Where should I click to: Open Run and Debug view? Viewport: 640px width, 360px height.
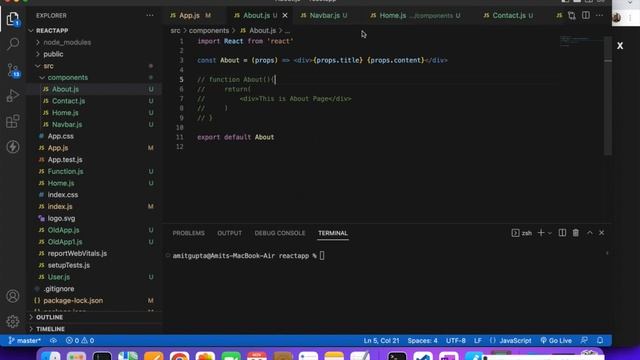(x=13, y=96)
